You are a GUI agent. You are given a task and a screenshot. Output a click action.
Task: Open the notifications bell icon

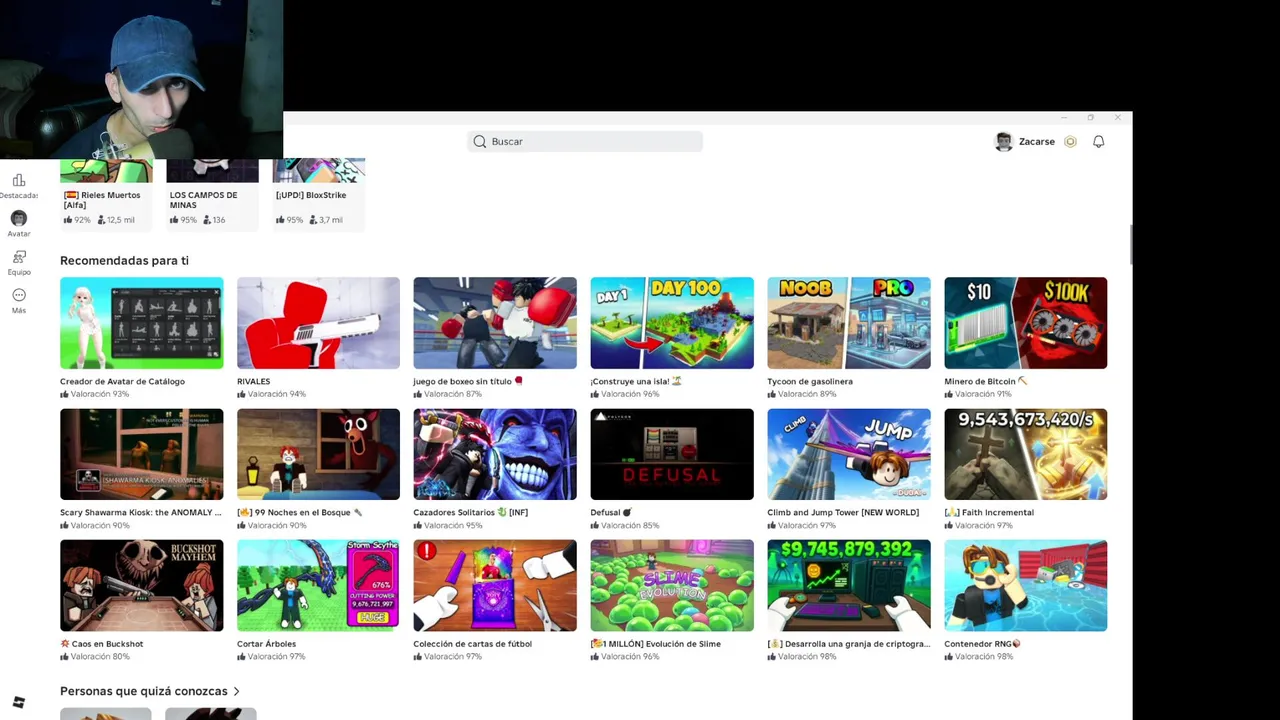[1098, 142]
